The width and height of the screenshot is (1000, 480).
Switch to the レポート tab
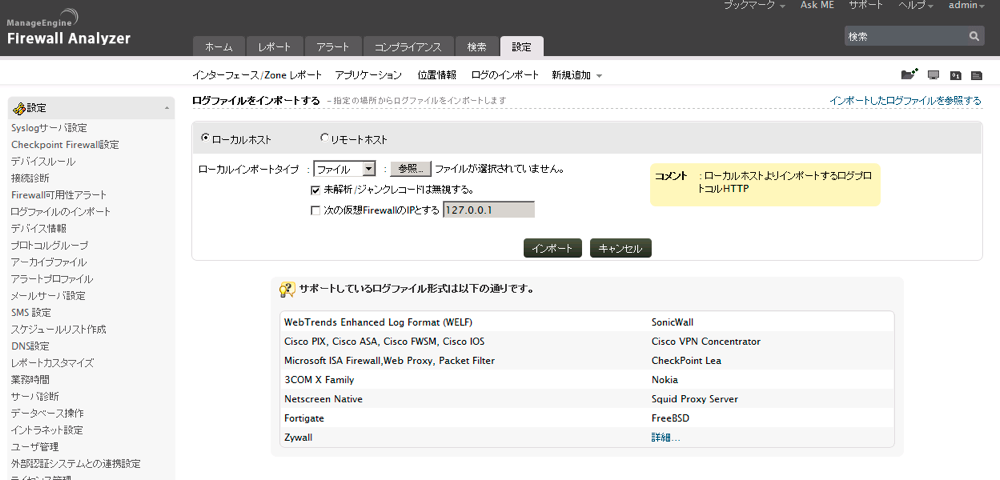click(274, 47)
